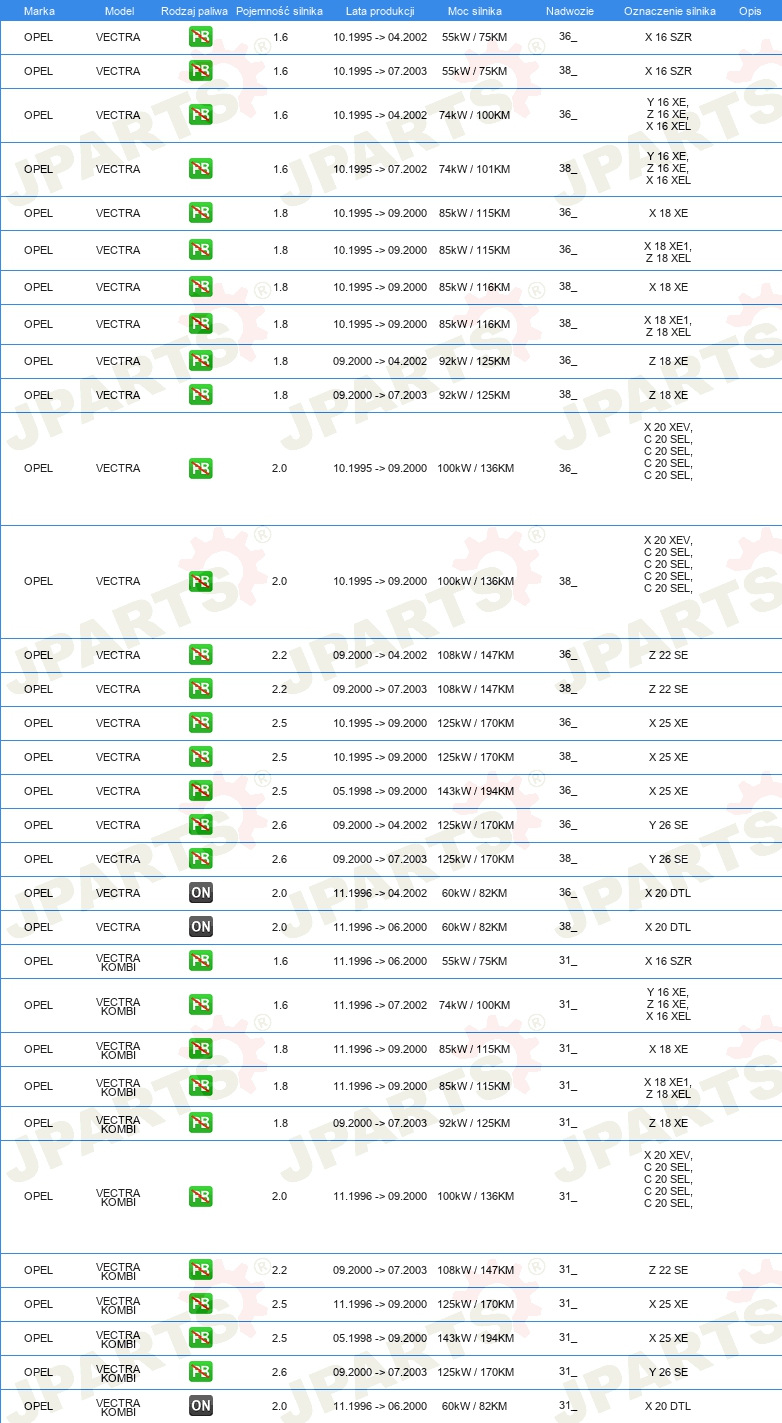Select 60kW / 82KM in Vectra 38_ row
782x1423 pixels.
click(474, 927)
